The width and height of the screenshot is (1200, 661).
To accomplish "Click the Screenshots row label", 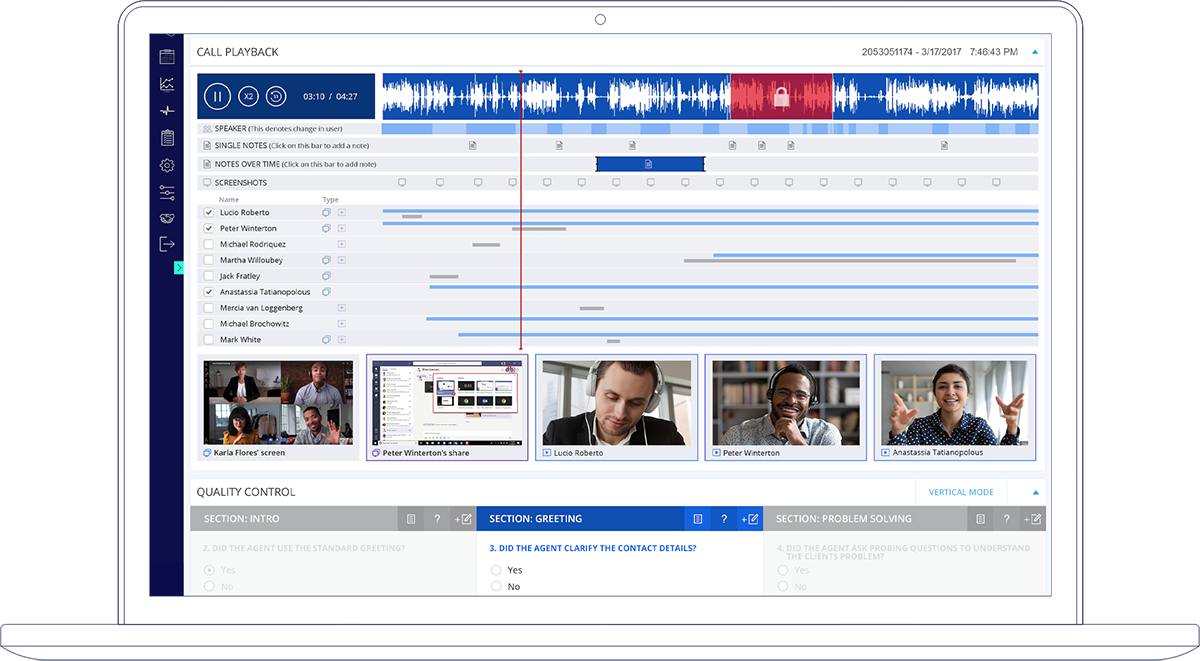I will (240, 183).
